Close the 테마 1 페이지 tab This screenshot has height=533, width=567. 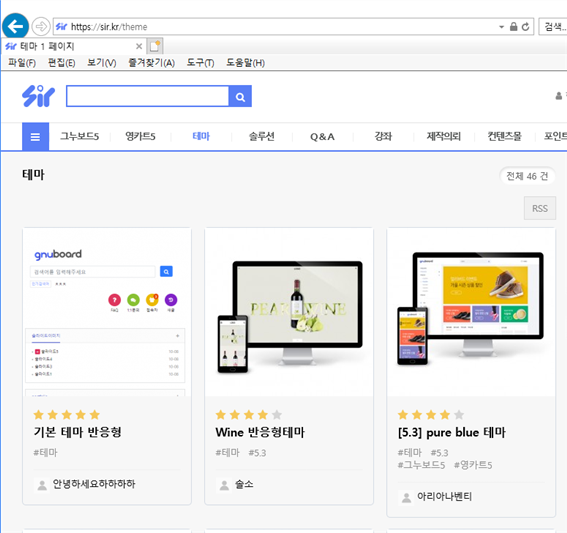(x=139, y=46)
